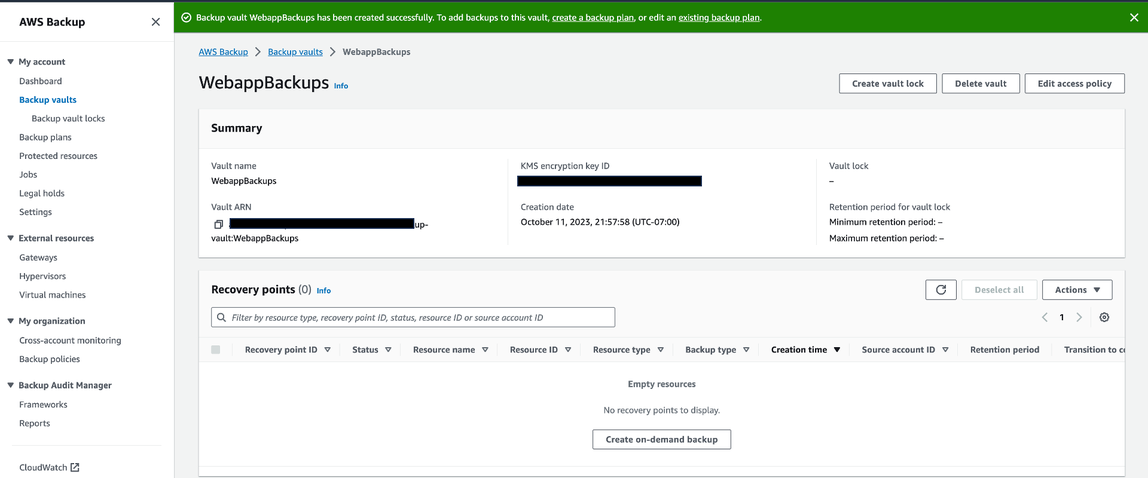Screen dimensions: 1148x478
Task: Dismiss the green success banner
Action: (1134, 17)
